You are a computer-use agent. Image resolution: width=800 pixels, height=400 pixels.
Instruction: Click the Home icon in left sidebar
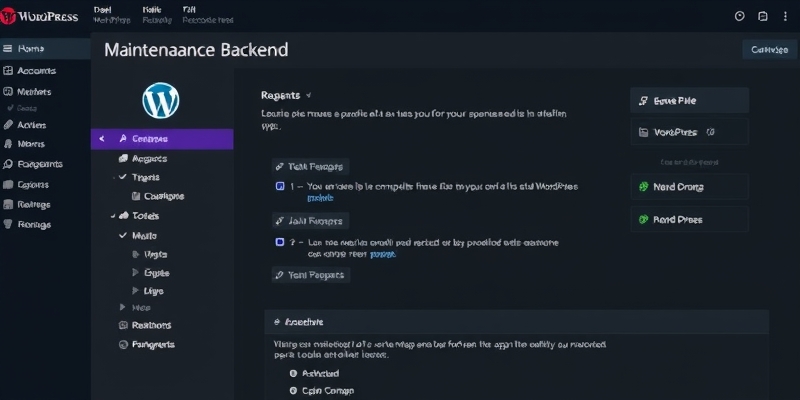(8, 48)
